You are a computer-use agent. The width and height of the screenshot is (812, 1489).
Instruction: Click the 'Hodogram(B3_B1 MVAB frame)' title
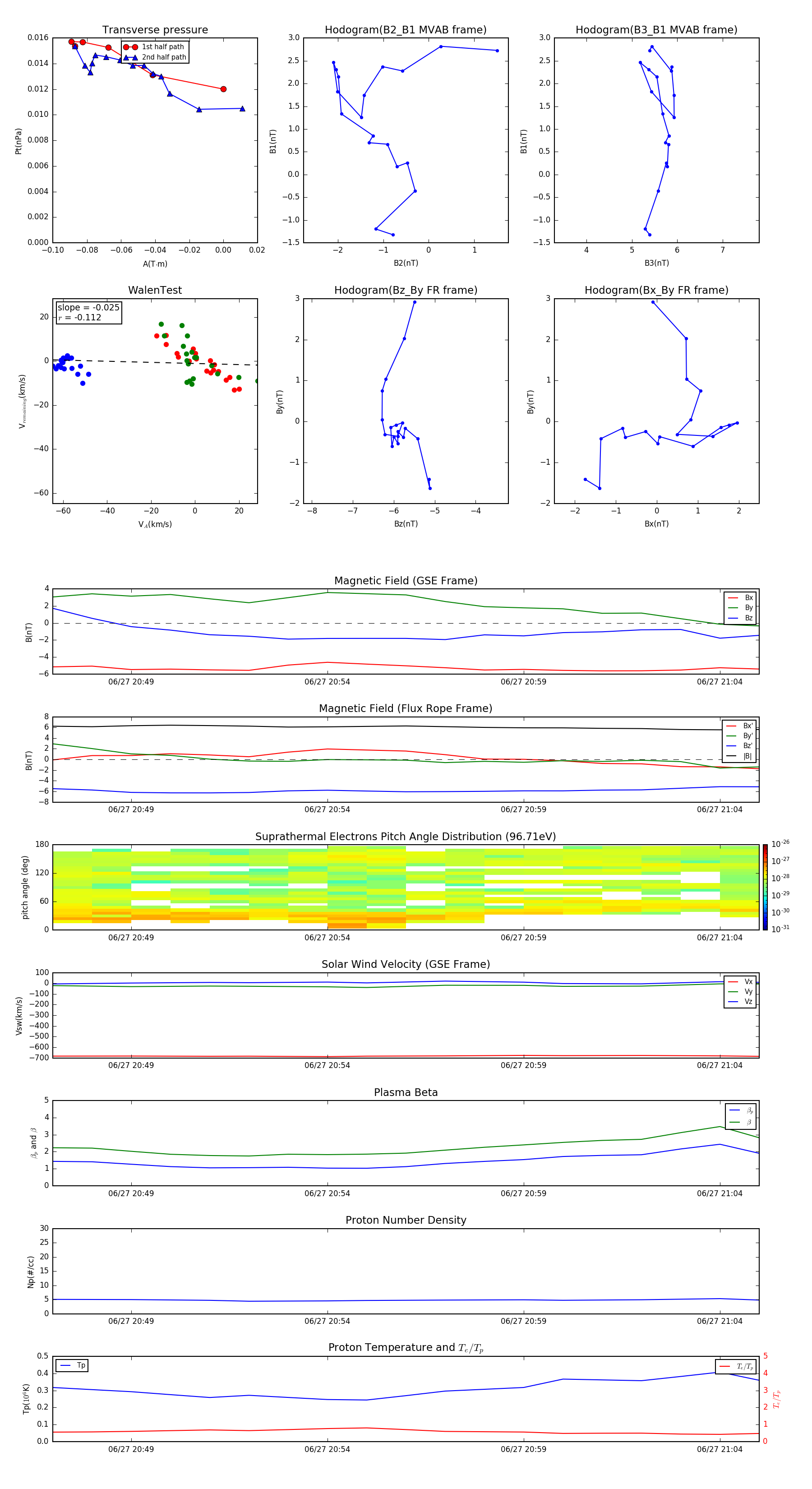(x=656, y=30)
